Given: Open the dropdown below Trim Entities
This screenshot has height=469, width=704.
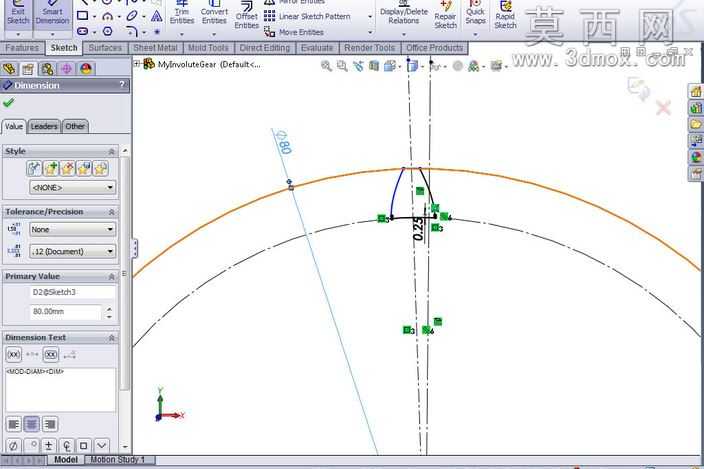Looking at the screenshot, I should point(182,35).
